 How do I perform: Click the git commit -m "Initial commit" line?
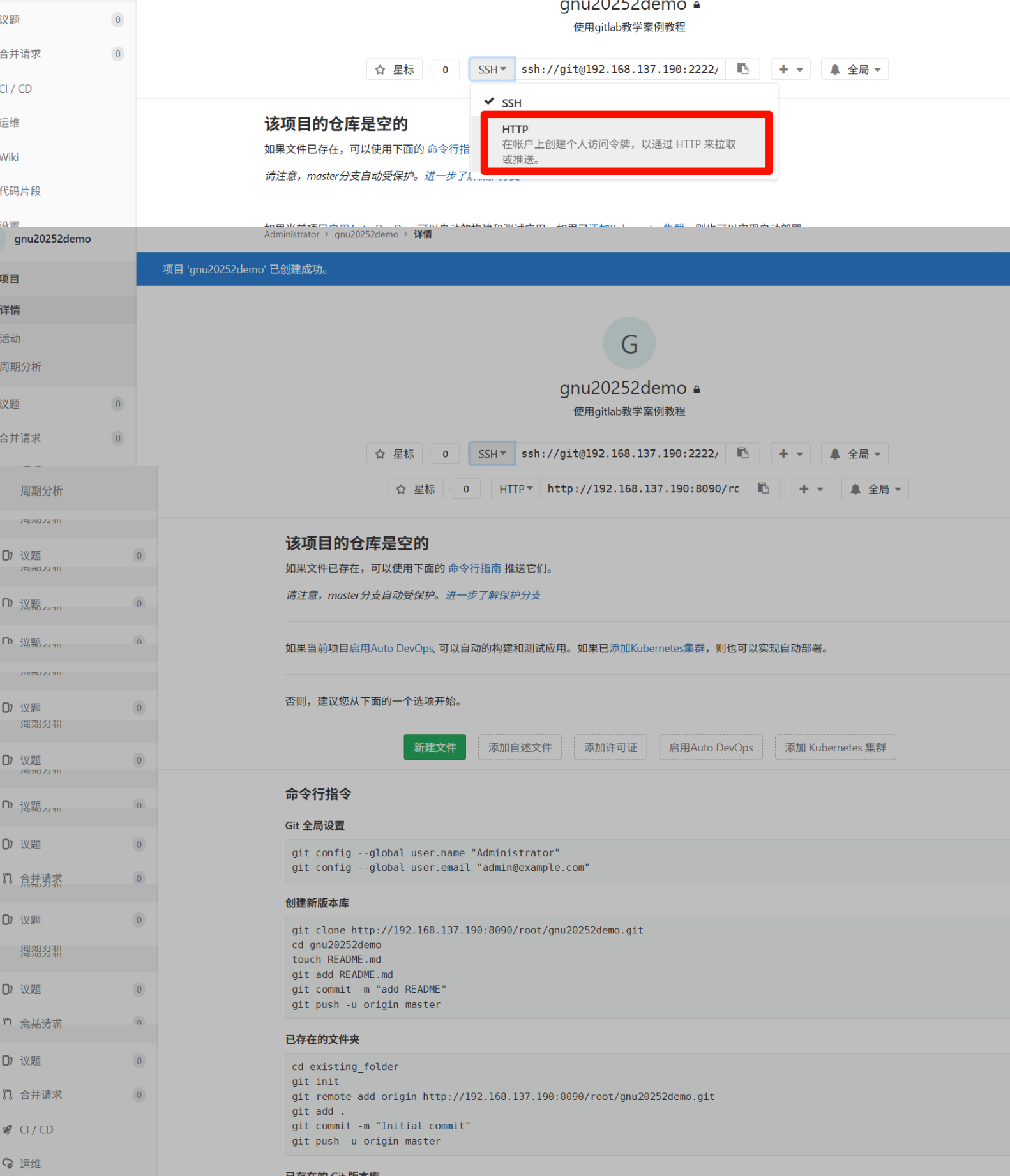point(381,1126)
